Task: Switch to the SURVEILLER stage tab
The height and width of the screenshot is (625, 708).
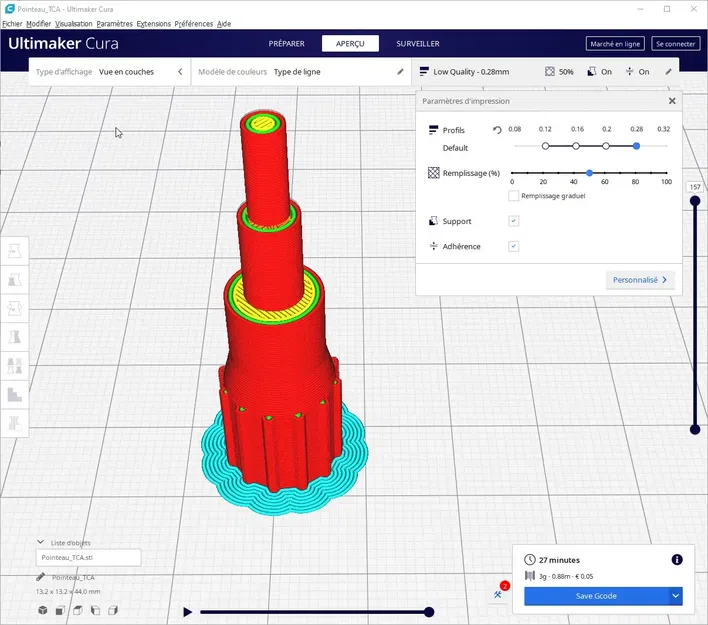Action: (418, 44)
